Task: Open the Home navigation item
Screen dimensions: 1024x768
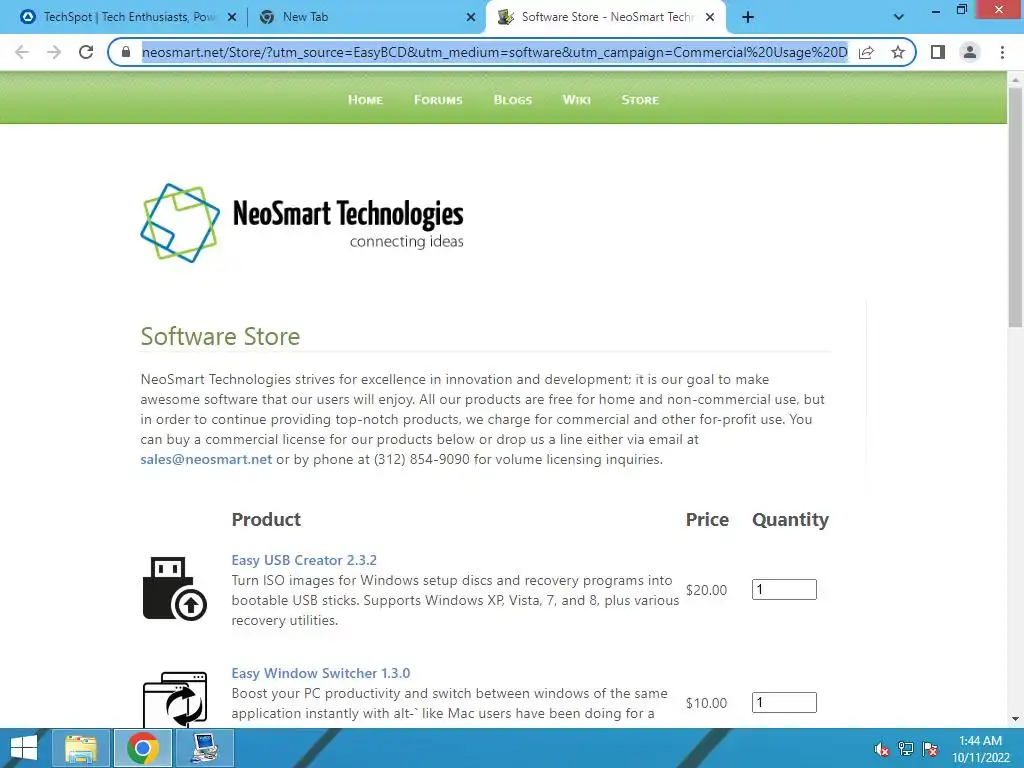Action: tap(365, 100)
